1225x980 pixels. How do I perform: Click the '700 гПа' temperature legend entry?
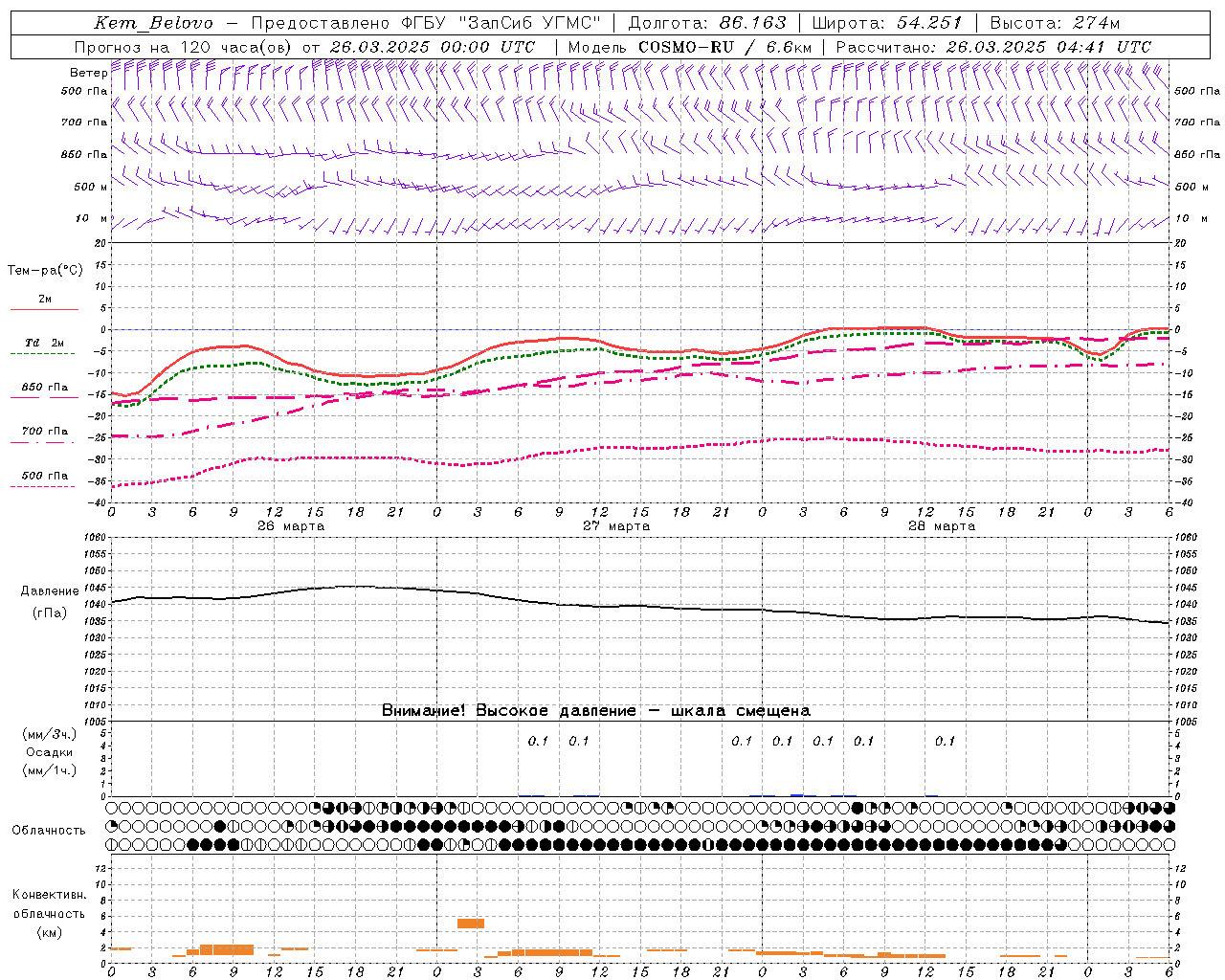44,431
